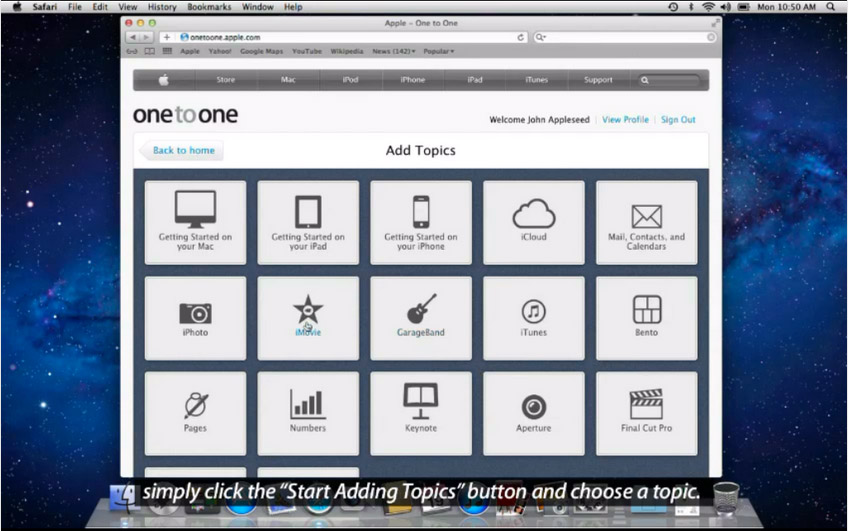
Task: Open the Reading List glasses icon
Action: (x=132, y=51)
